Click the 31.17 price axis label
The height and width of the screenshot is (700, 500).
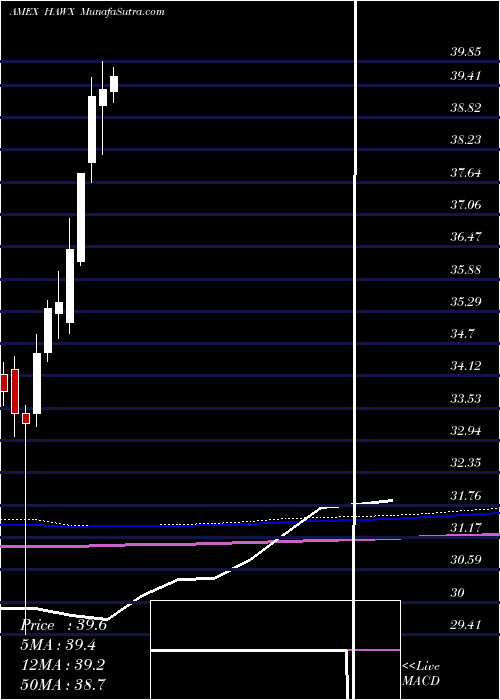coord(466,528)
